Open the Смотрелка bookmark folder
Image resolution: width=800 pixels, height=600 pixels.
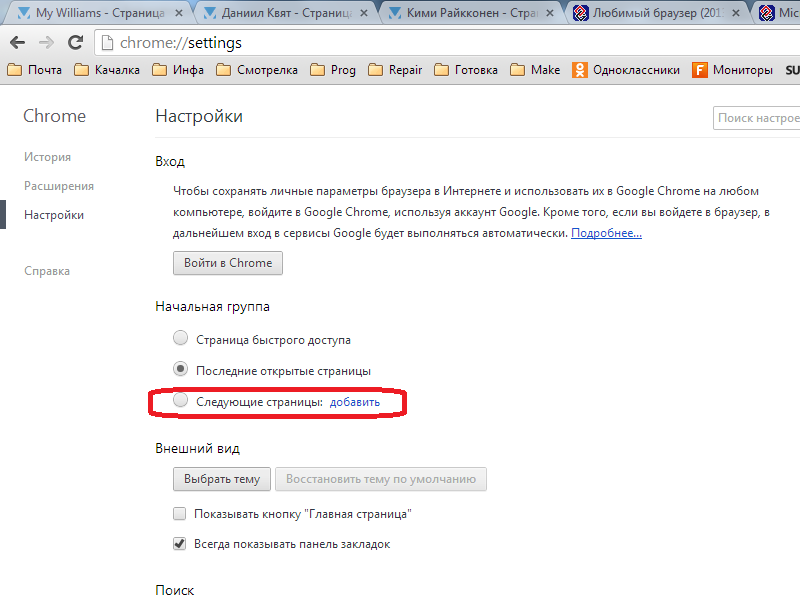pos(257,70)
